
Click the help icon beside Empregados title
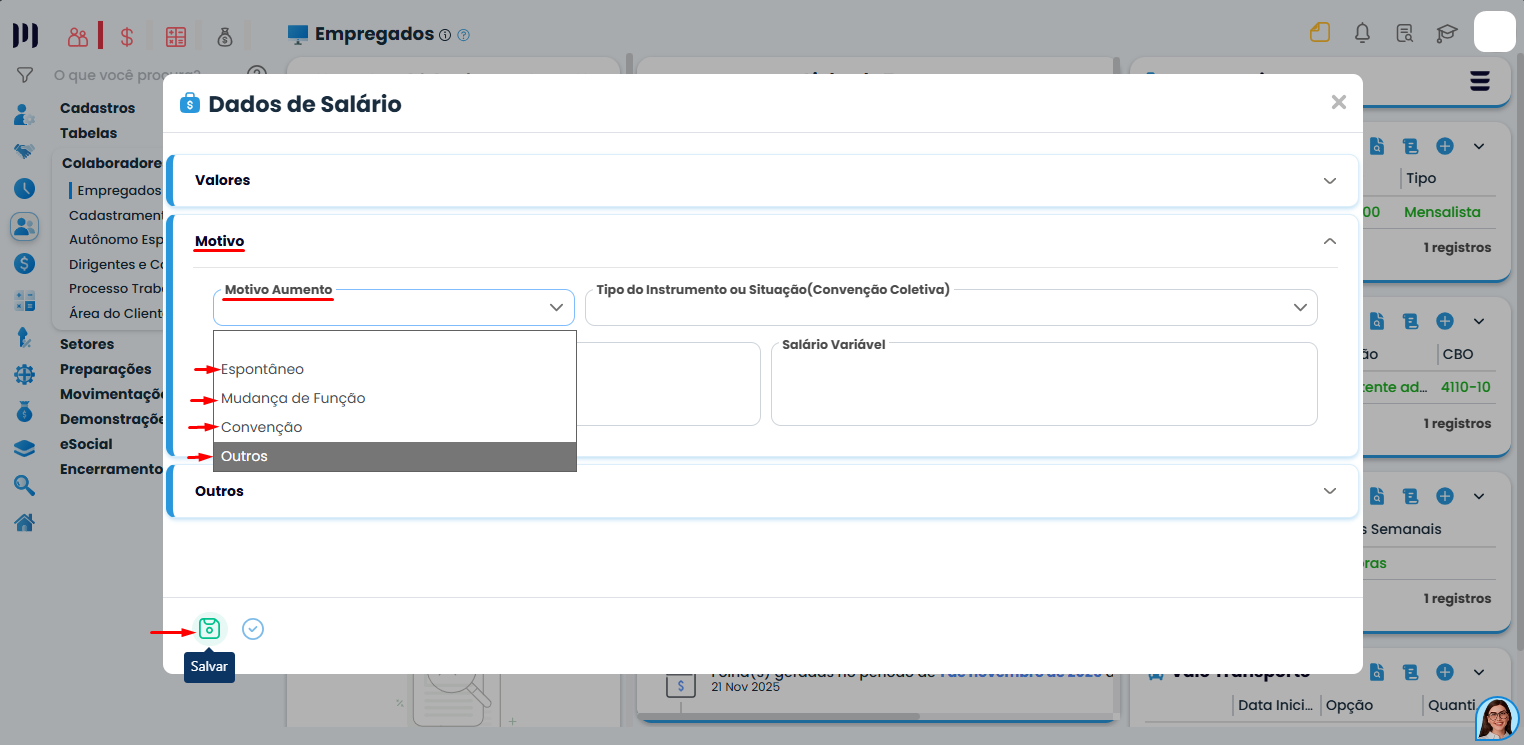pyautogui.click(x=463, y=35)
